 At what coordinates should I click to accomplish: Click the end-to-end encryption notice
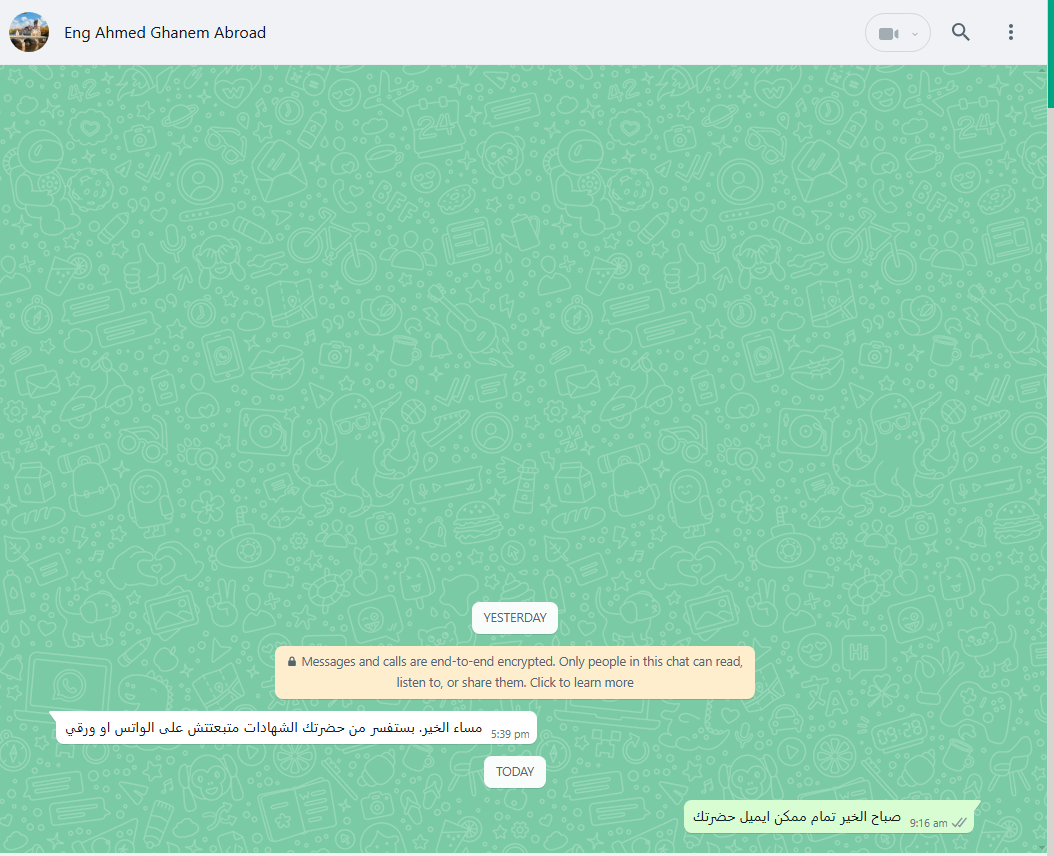(x=515, y=672)
